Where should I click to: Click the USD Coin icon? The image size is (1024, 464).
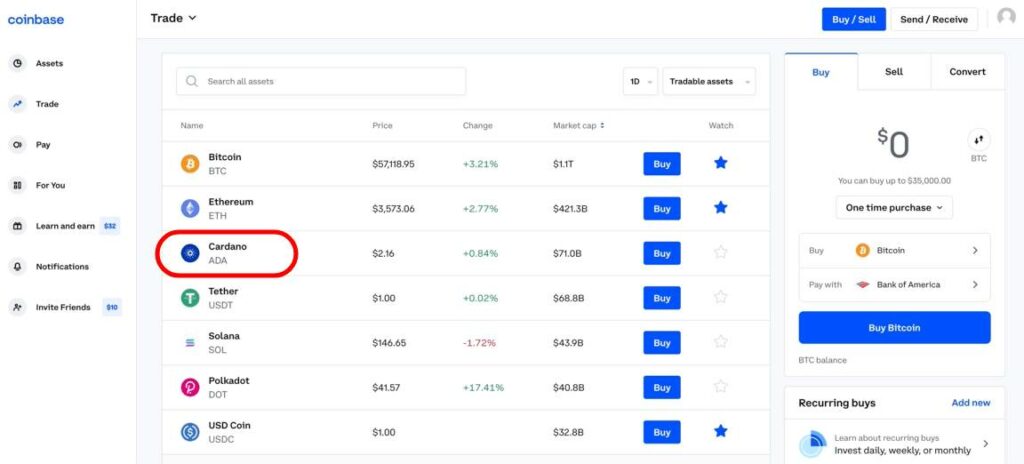[190, 432]
